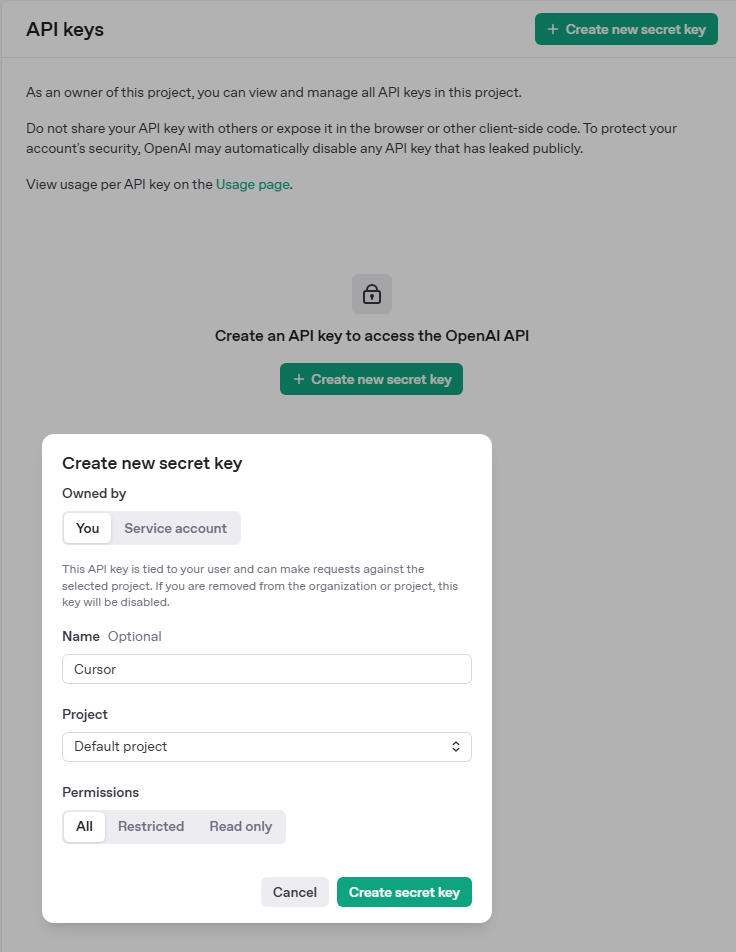This screenshot has width=736, height=952.
Task: Select the "You" ownership option
Action: click(x=88, y=528)
